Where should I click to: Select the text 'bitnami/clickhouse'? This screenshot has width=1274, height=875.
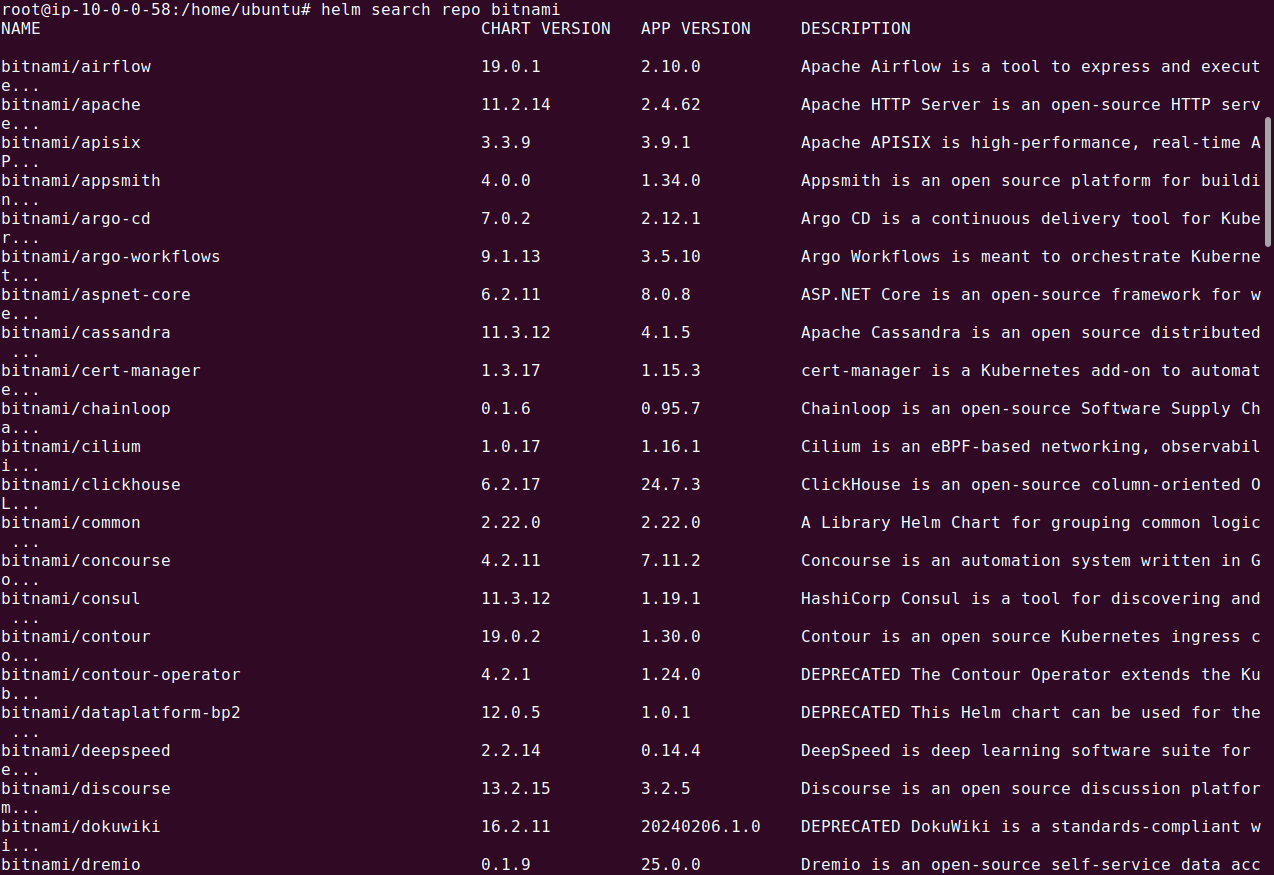point(91,485)
